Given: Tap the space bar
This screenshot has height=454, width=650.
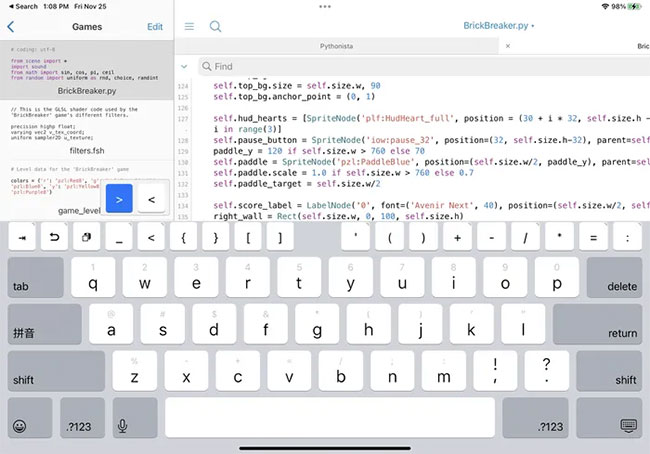Looking at the screenshot, I should 330,418.
